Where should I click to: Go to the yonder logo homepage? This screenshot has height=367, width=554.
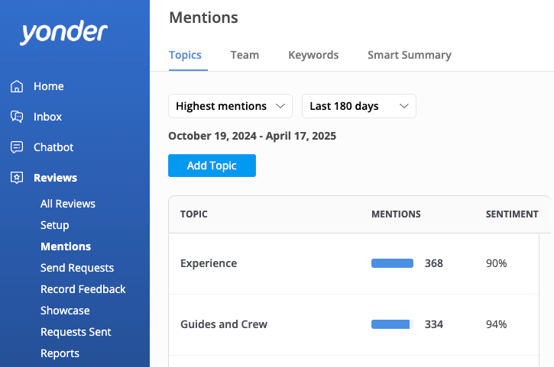tap(64, 32)
